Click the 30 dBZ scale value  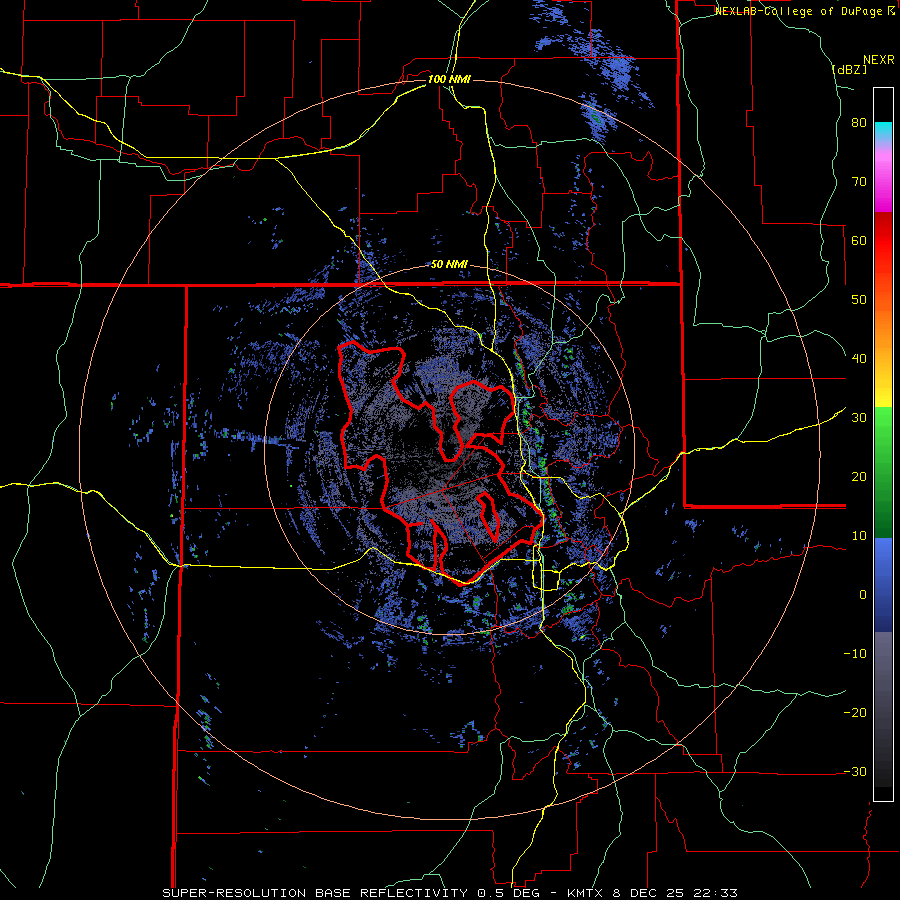point(859,418)
